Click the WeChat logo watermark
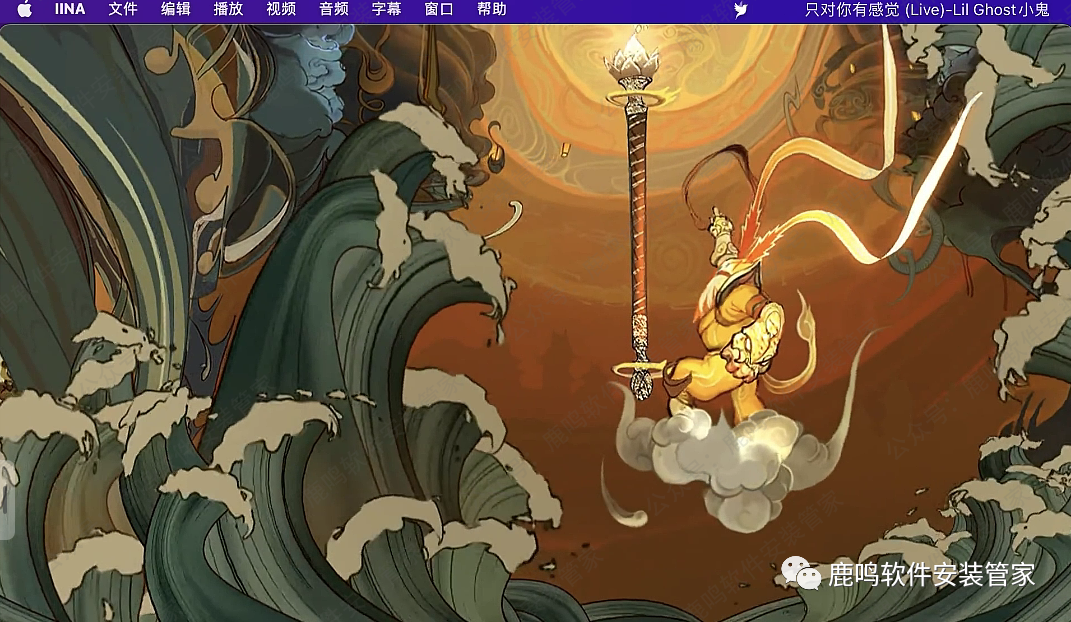This screenshot has width=1071, height=622. pyautogui.click(x=801, y=572)
